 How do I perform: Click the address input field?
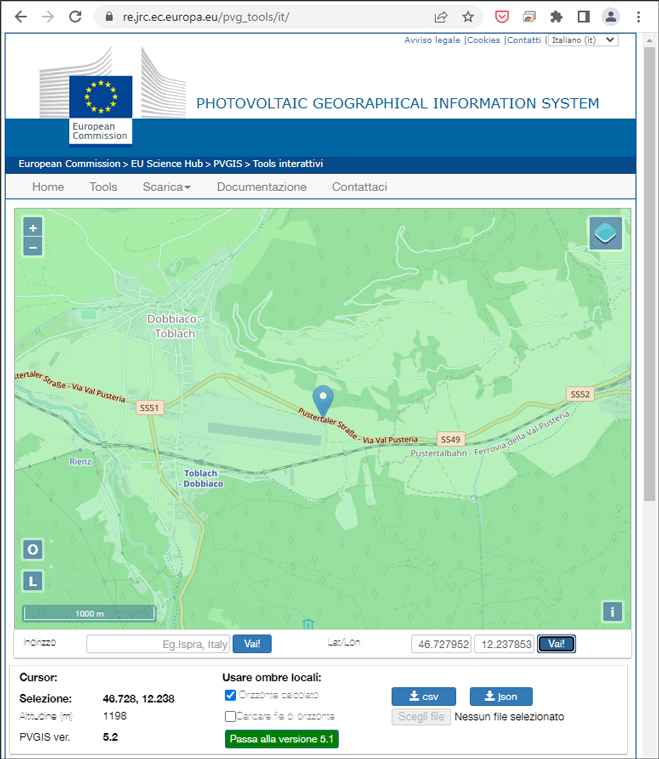[158, 644]
